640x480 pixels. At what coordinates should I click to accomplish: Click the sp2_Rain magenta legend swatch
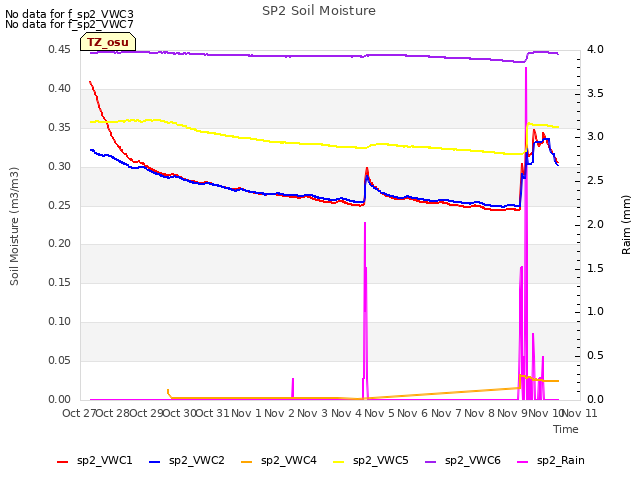click(523, 462)
